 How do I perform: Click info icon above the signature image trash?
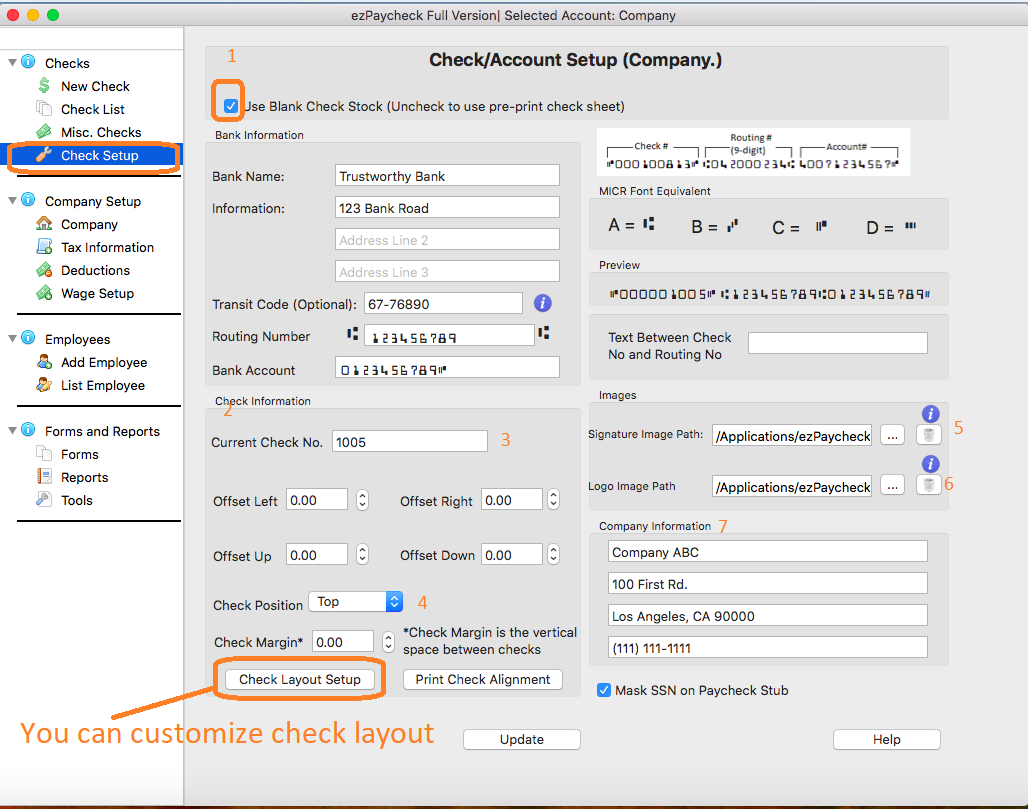pyautogui.click(x=929, y=413)
